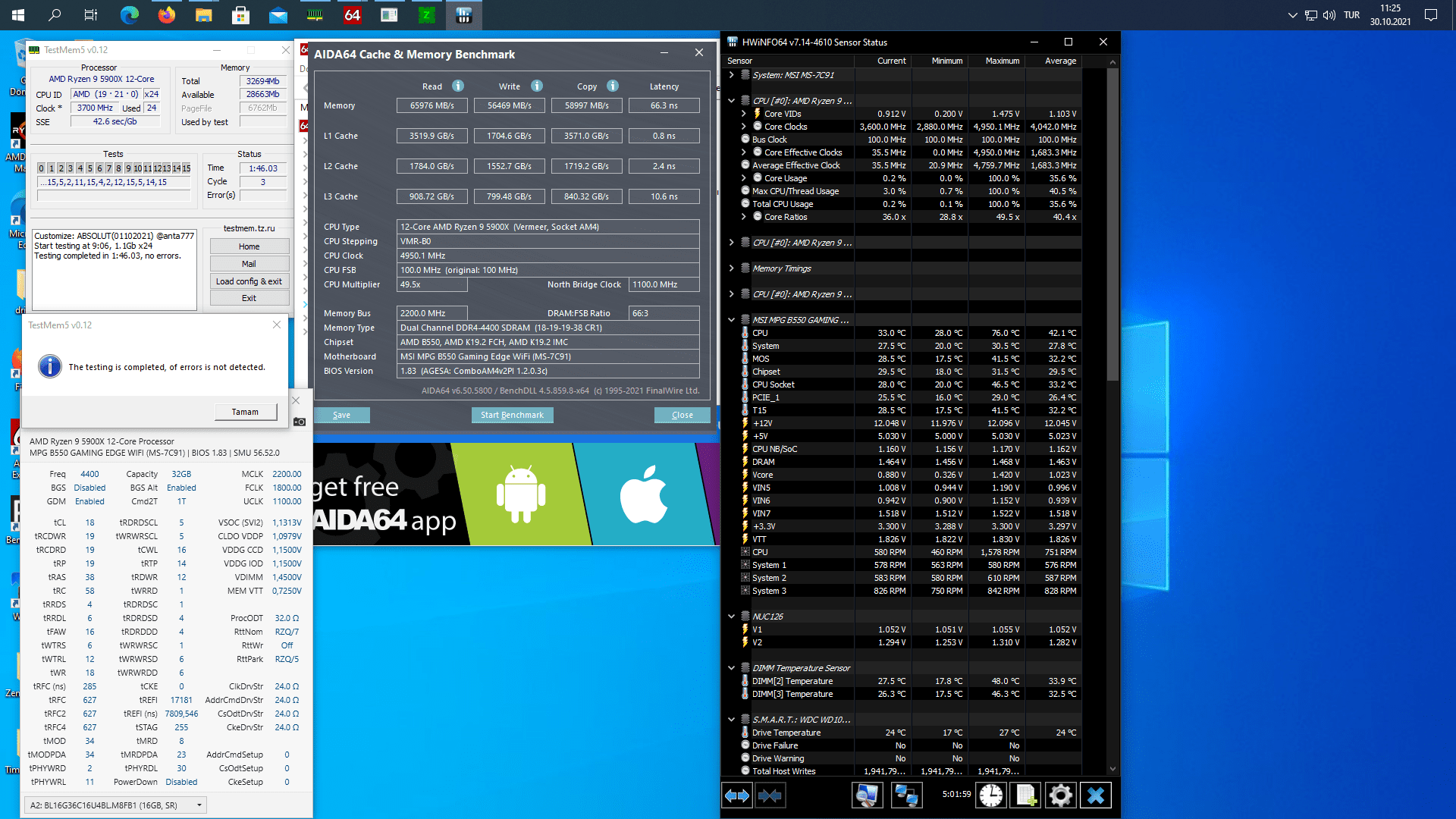
Task: Click HWiNFO remote network monitors icon
Action: [906, 795]
